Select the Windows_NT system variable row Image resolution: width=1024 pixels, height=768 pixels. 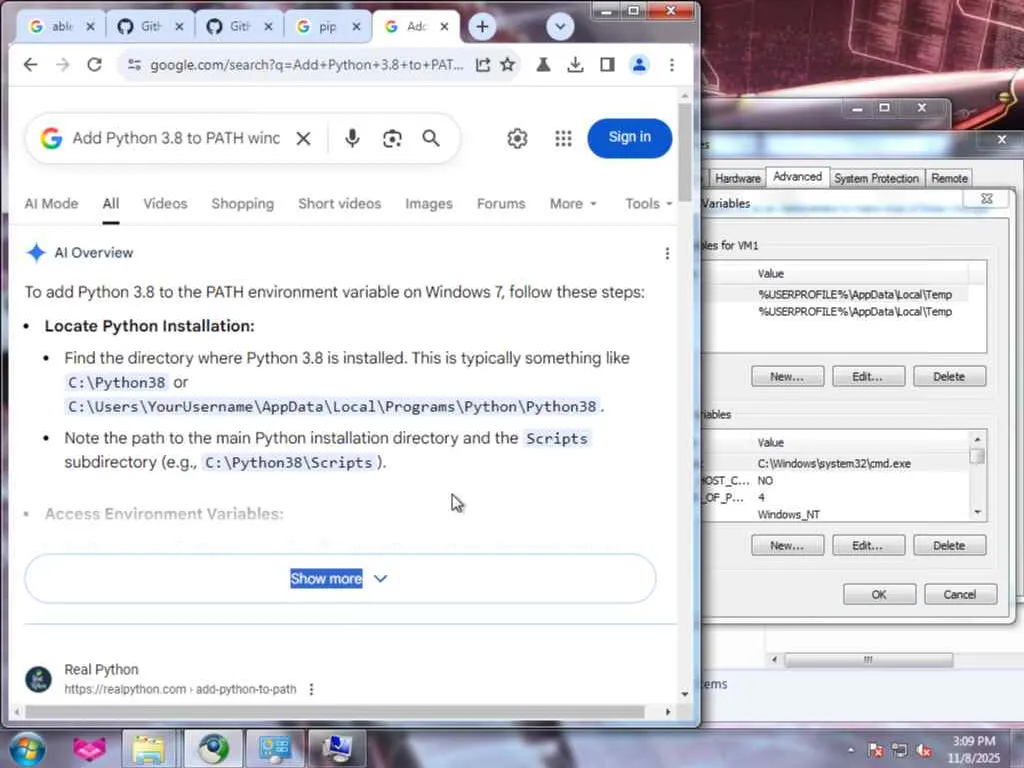835,514
